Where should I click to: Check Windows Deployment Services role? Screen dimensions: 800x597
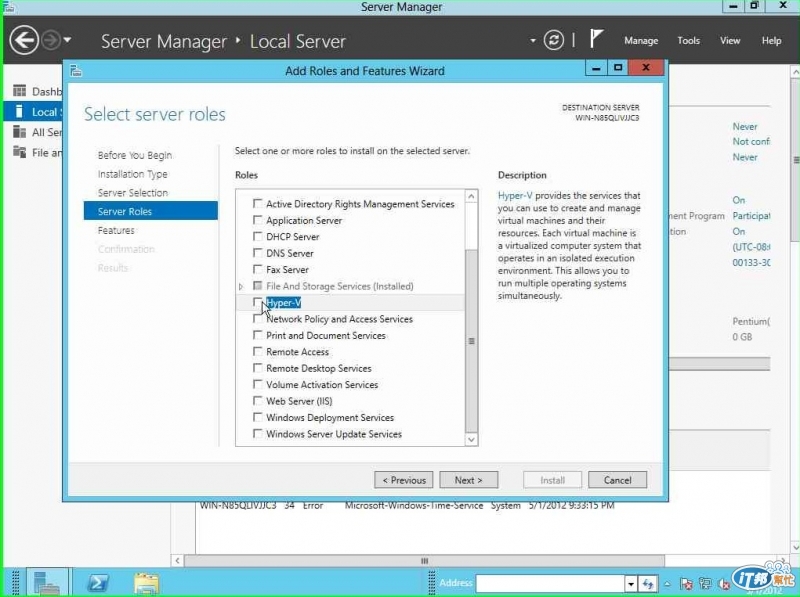click(x=258, y=417)
